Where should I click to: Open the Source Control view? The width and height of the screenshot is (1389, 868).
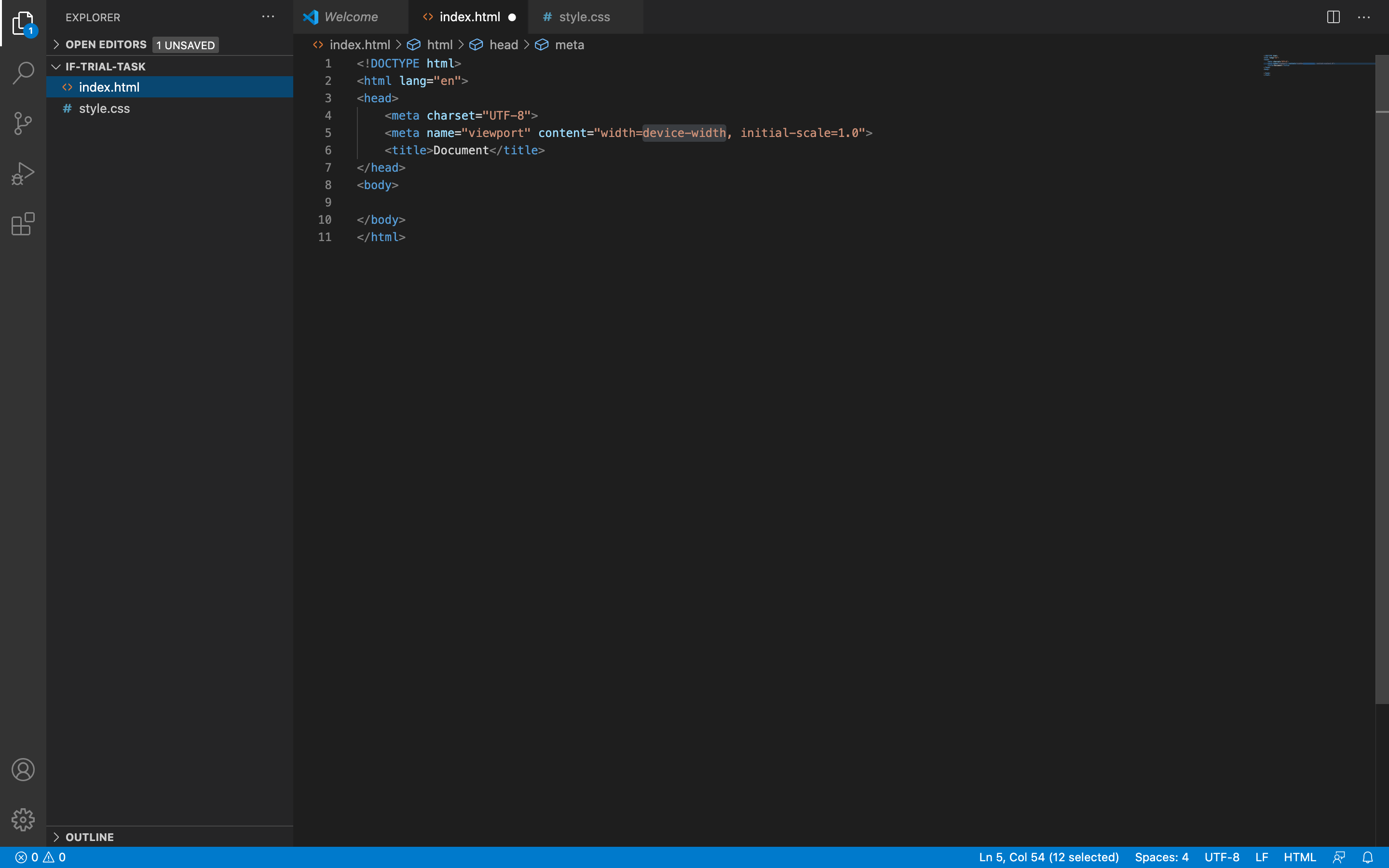[23, 122]
